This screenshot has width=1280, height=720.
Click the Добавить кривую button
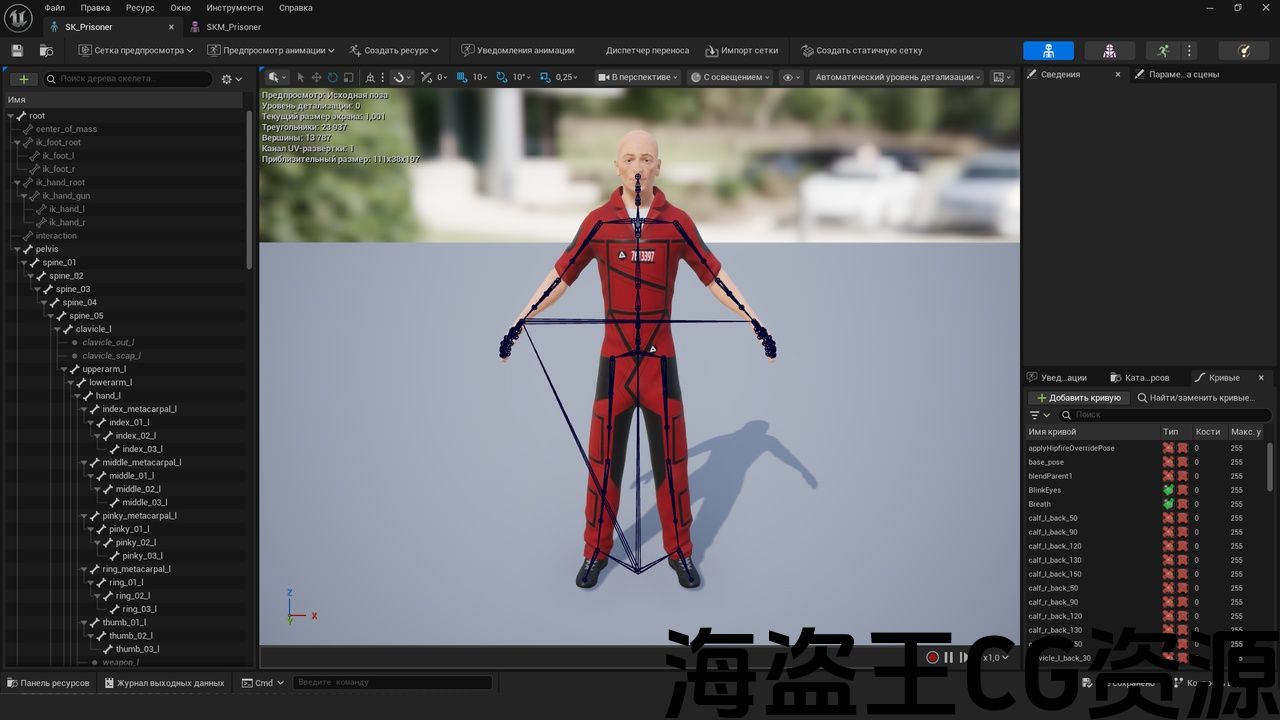tap(1079, 397)
